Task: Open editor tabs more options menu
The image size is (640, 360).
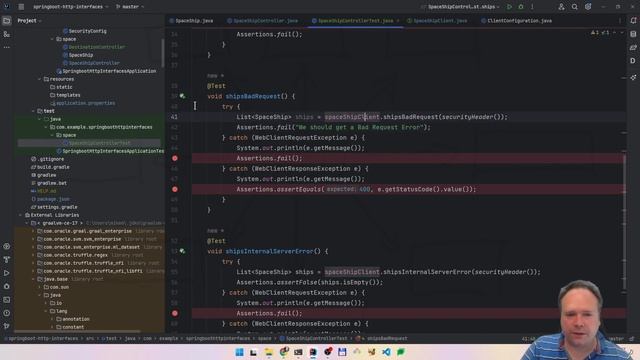Action: click(x=620, y=20)
